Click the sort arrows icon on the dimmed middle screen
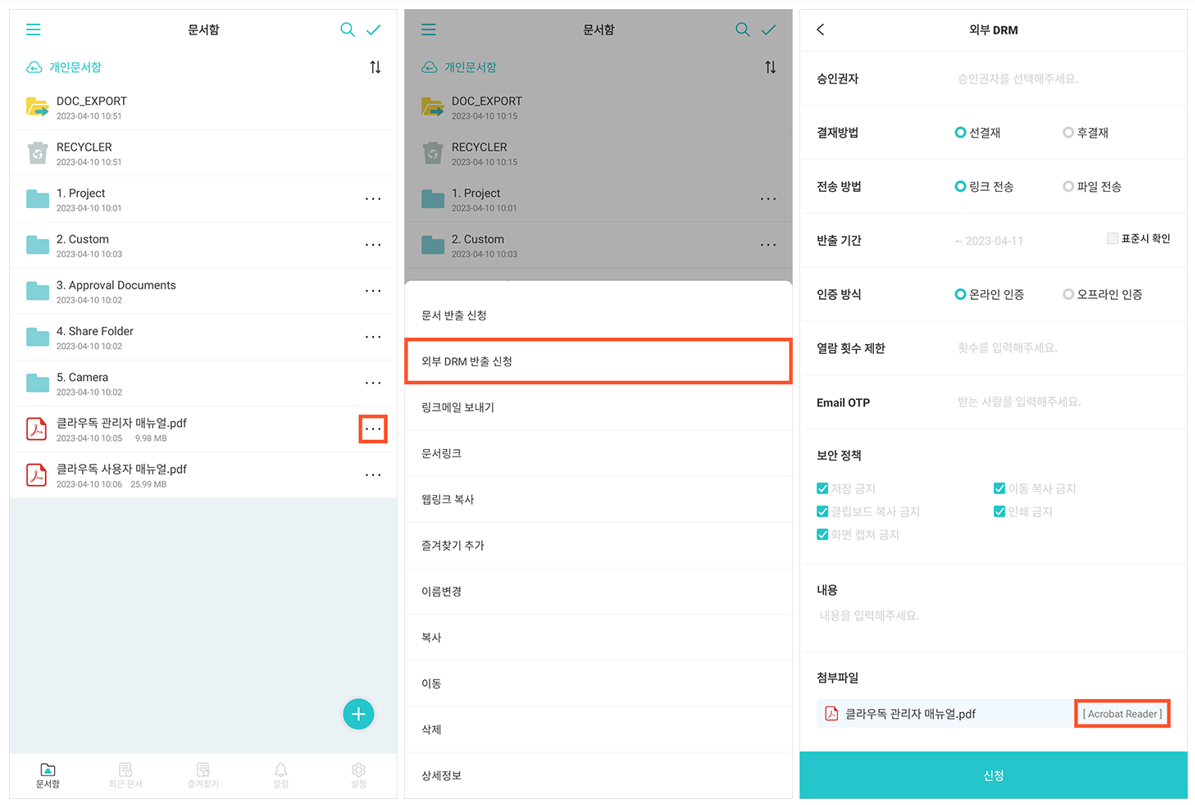The width and height of the screenshot is (1195, 805). point(771,67)
